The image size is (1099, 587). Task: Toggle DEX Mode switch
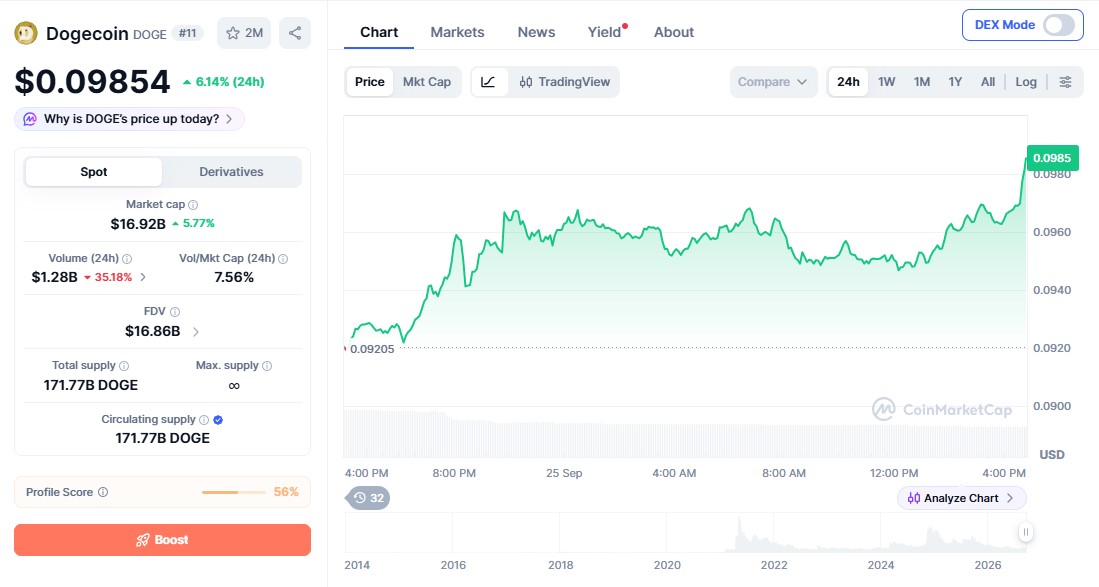[1058, 25]
